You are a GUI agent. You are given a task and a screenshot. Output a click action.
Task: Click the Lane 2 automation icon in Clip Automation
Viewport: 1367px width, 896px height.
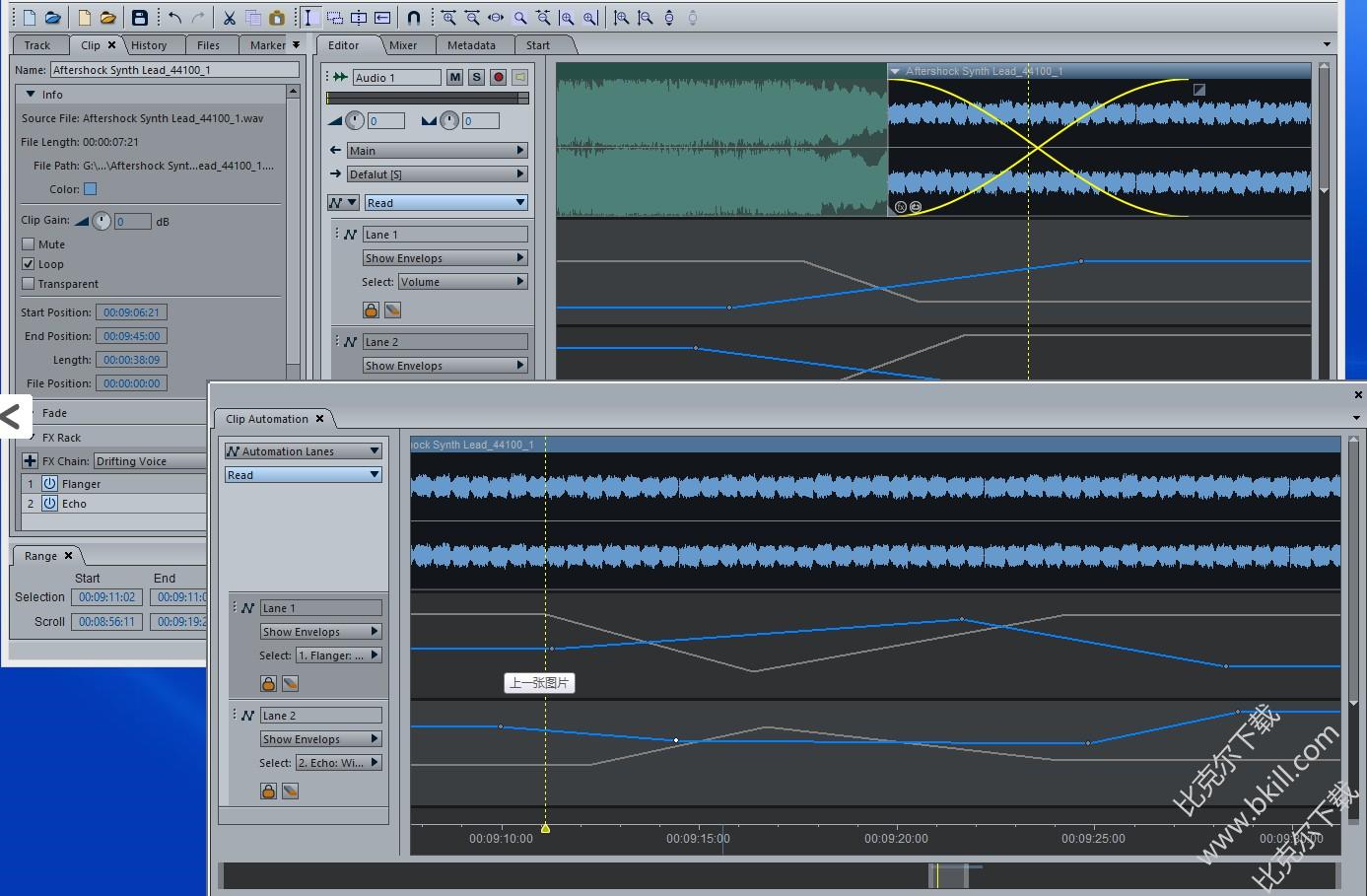tap(247, 716)
